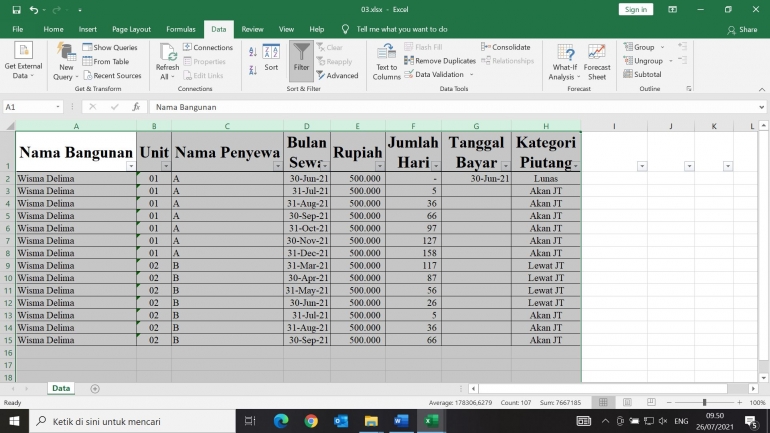Open the Sort dialog
770x433 pixels.
[271, 57]
